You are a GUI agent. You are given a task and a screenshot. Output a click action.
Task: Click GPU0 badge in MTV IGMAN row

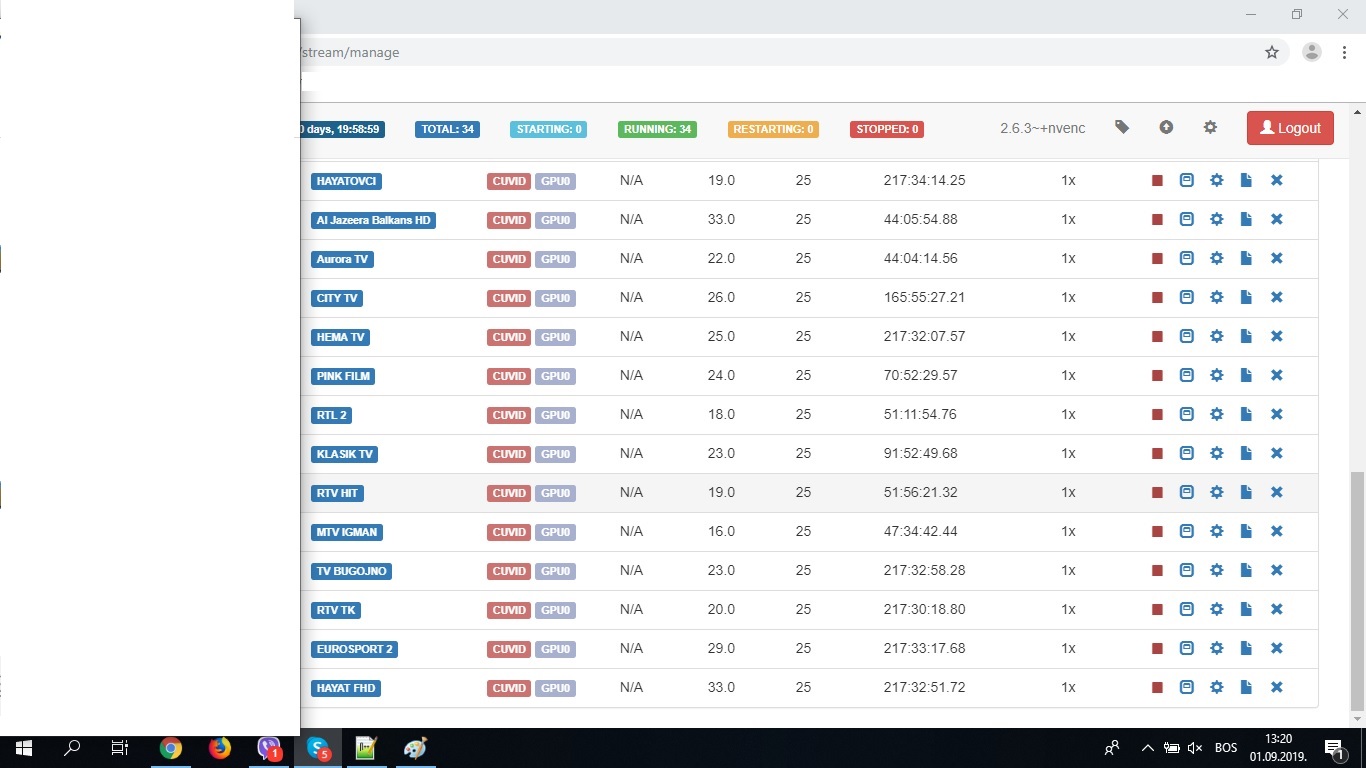click(x=555, y=532)
